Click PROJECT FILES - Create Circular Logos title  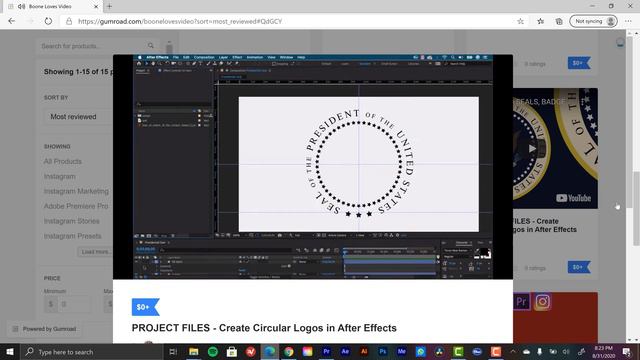click(264, 328)
